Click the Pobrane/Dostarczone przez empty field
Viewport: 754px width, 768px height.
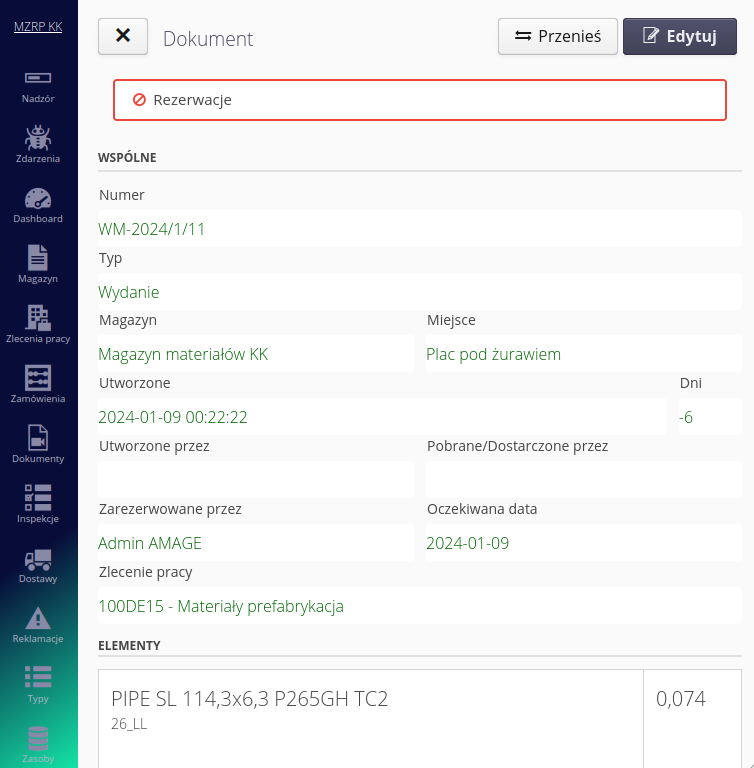pos(583,480)
